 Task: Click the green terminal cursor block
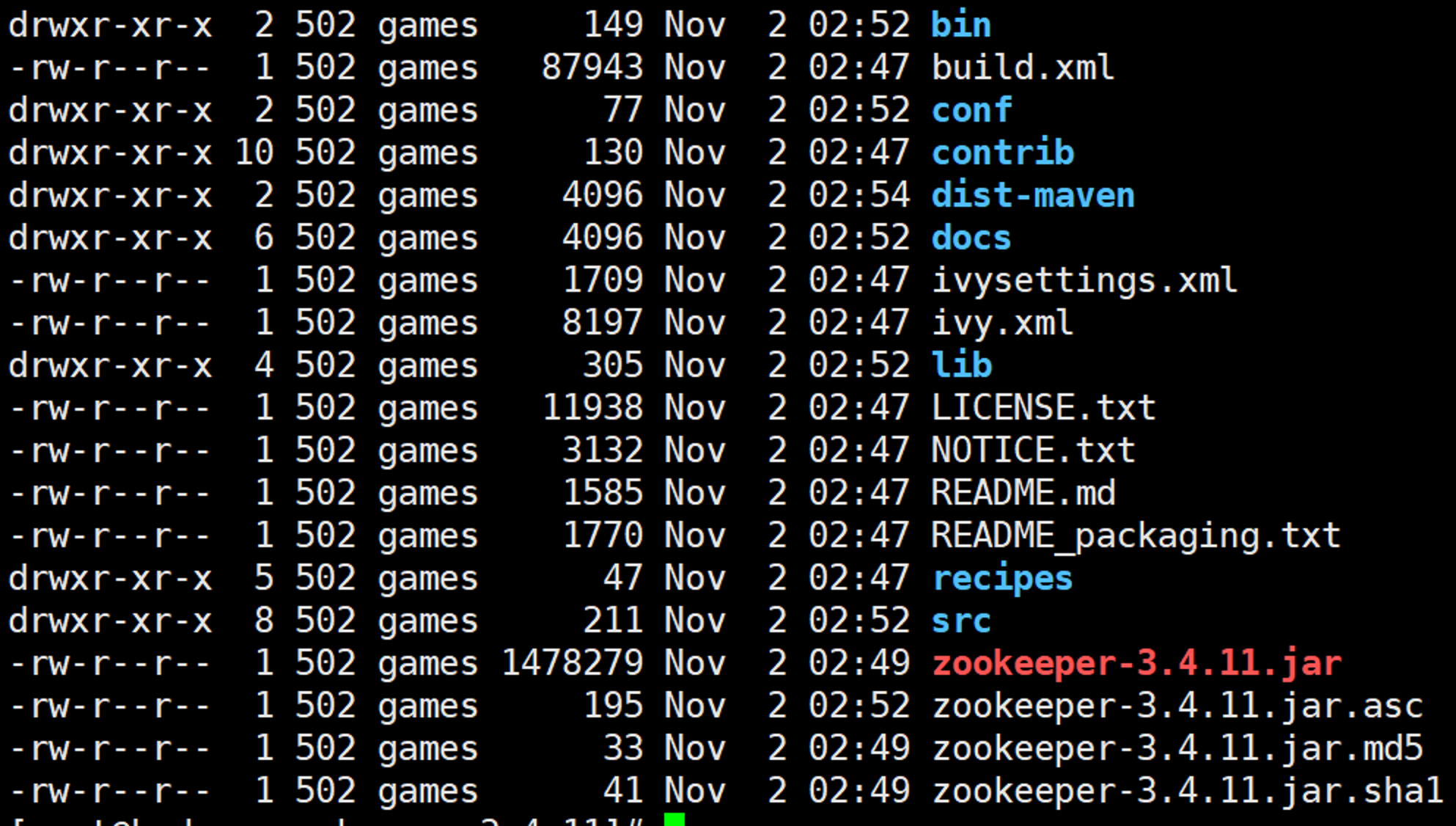pos(674,819)
